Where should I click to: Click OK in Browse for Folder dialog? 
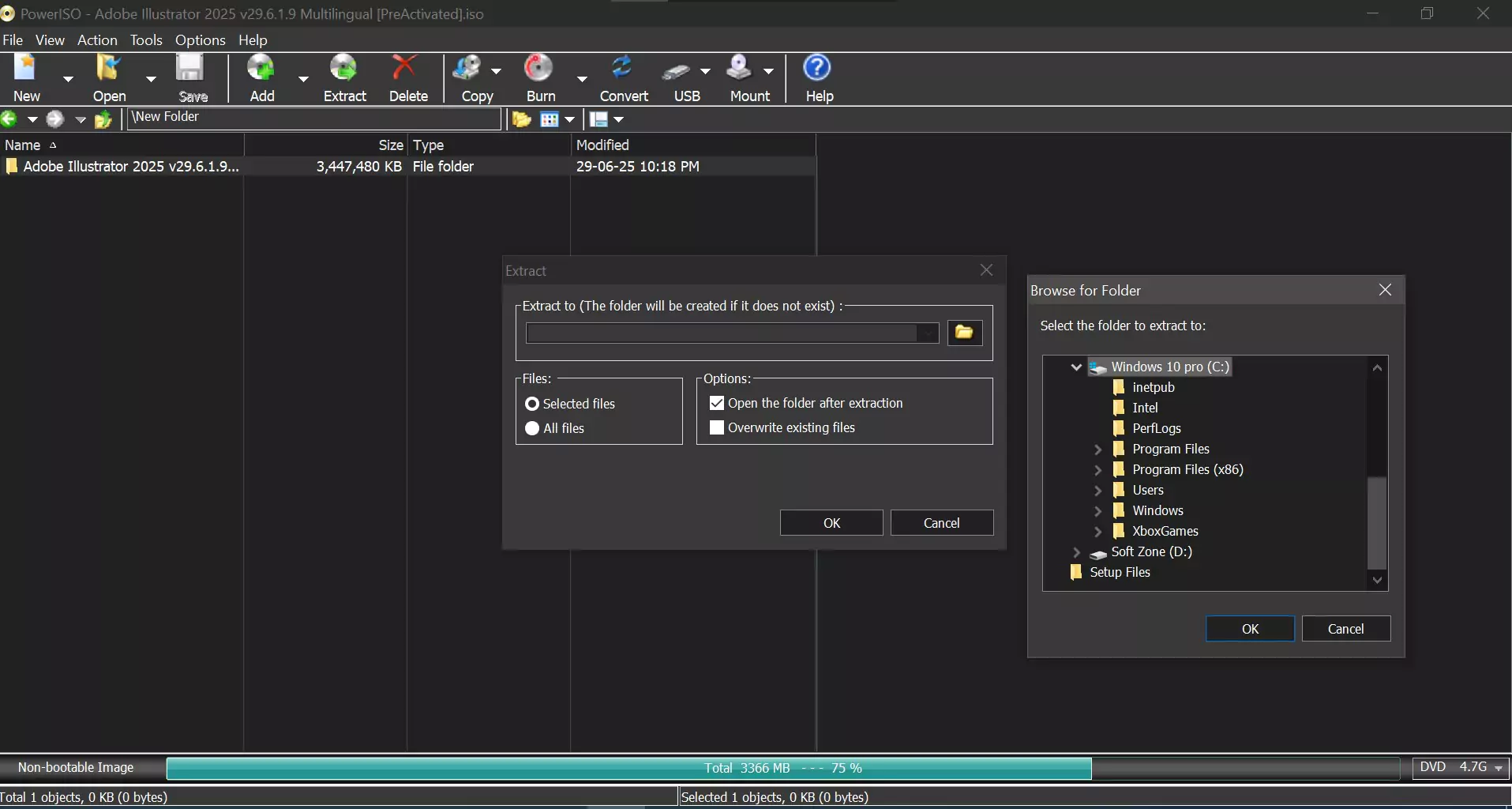1250,629
